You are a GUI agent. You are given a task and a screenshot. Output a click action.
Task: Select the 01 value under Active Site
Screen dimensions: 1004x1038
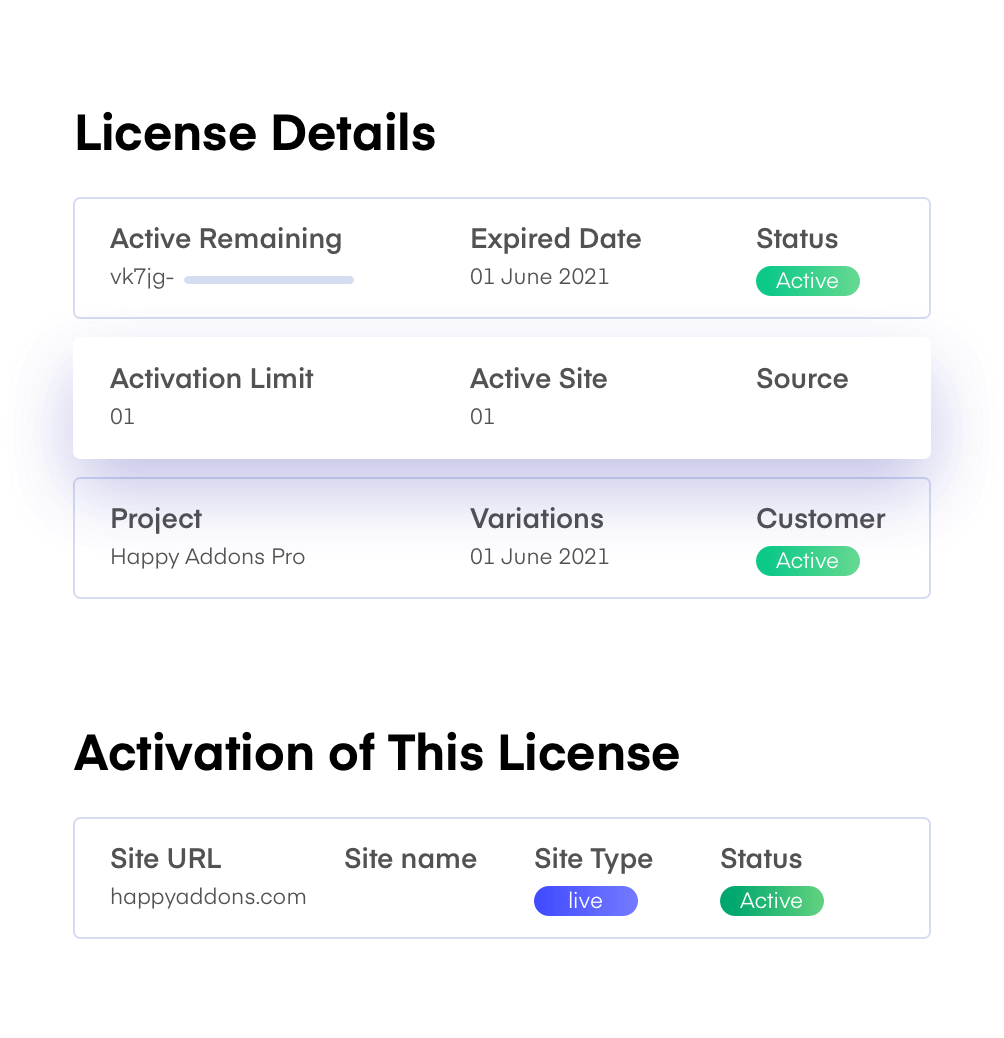482,416
